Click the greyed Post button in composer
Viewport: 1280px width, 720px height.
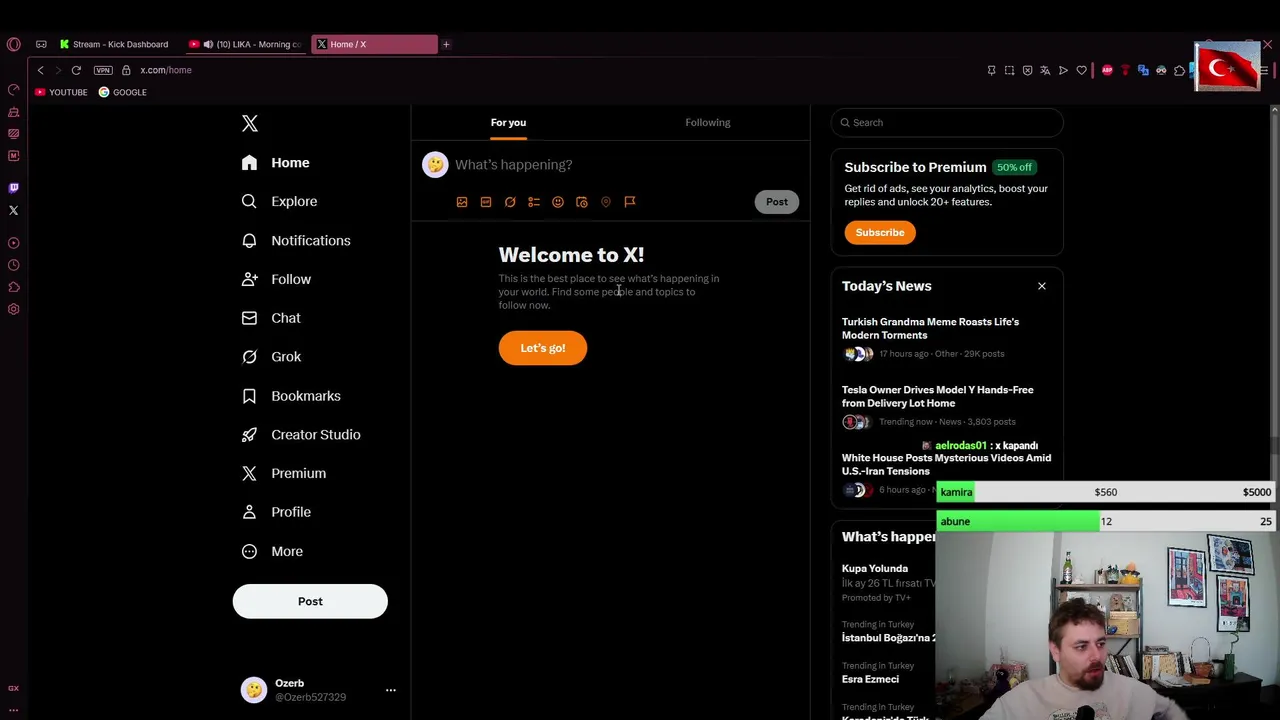777,202
